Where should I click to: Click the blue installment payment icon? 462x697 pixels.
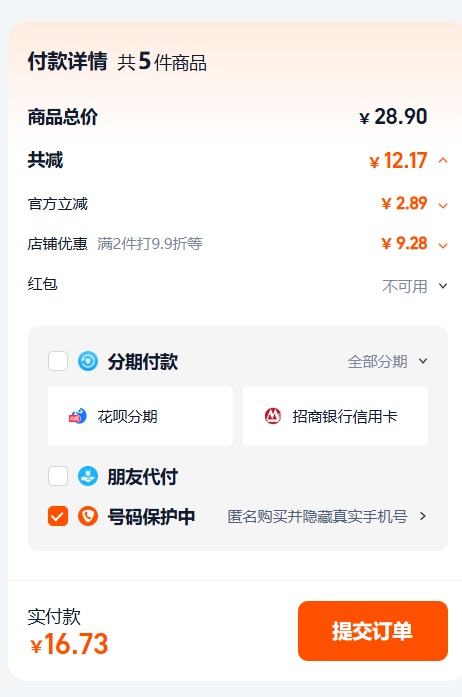88,361
